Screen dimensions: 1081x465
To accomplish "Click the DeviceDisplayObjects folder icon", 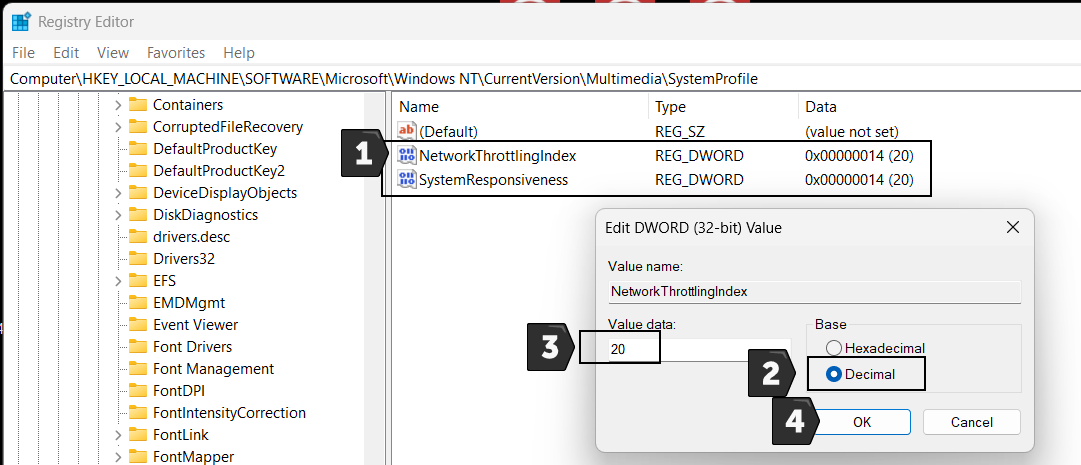I will pyautogui.click(x=139, y=192).
